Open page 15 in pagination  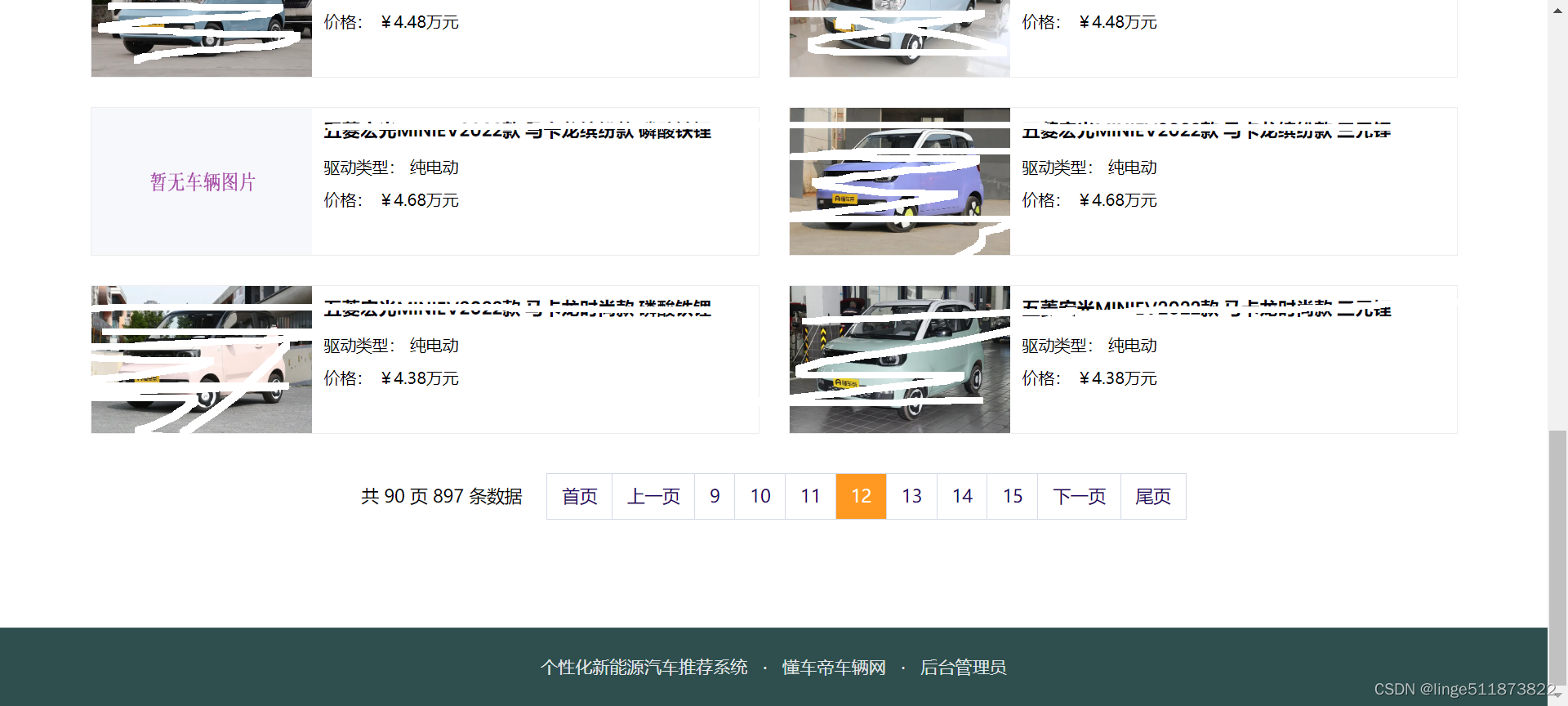click(1013, 496)
